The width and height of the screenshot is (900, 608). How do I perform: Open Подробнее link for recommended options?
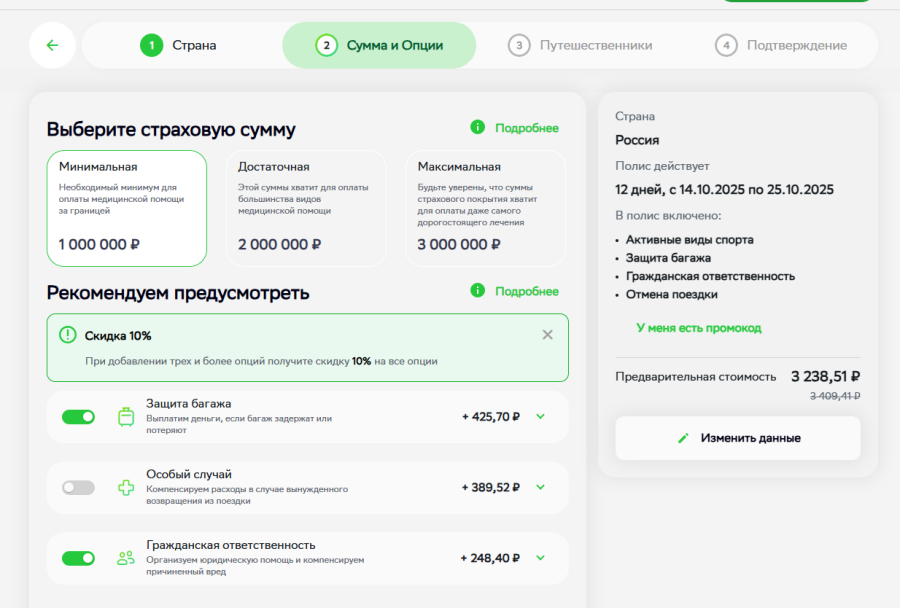(x=526, y=291)
